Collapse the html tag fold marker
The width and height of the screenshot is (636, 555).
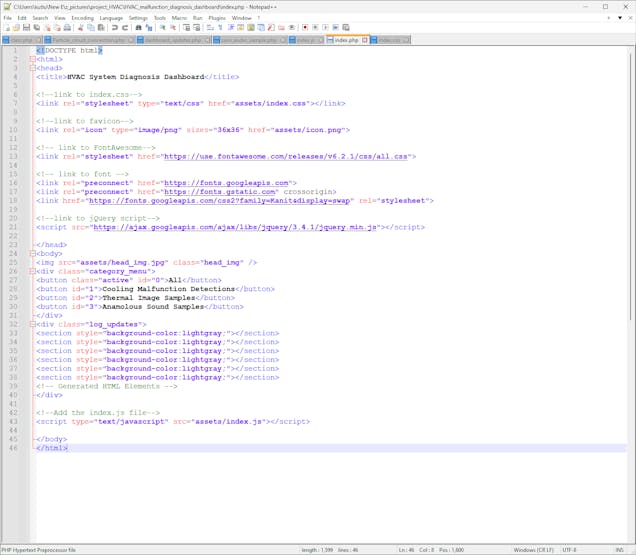point(32,59)
